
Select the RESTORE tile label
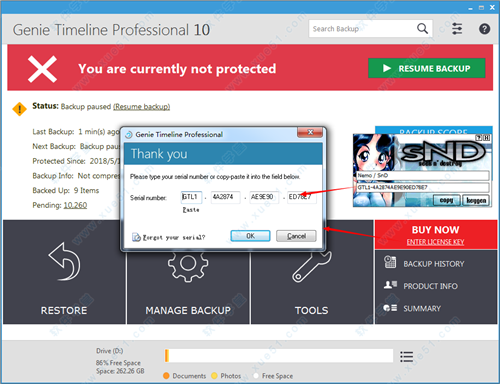click(x=64, y=310)
